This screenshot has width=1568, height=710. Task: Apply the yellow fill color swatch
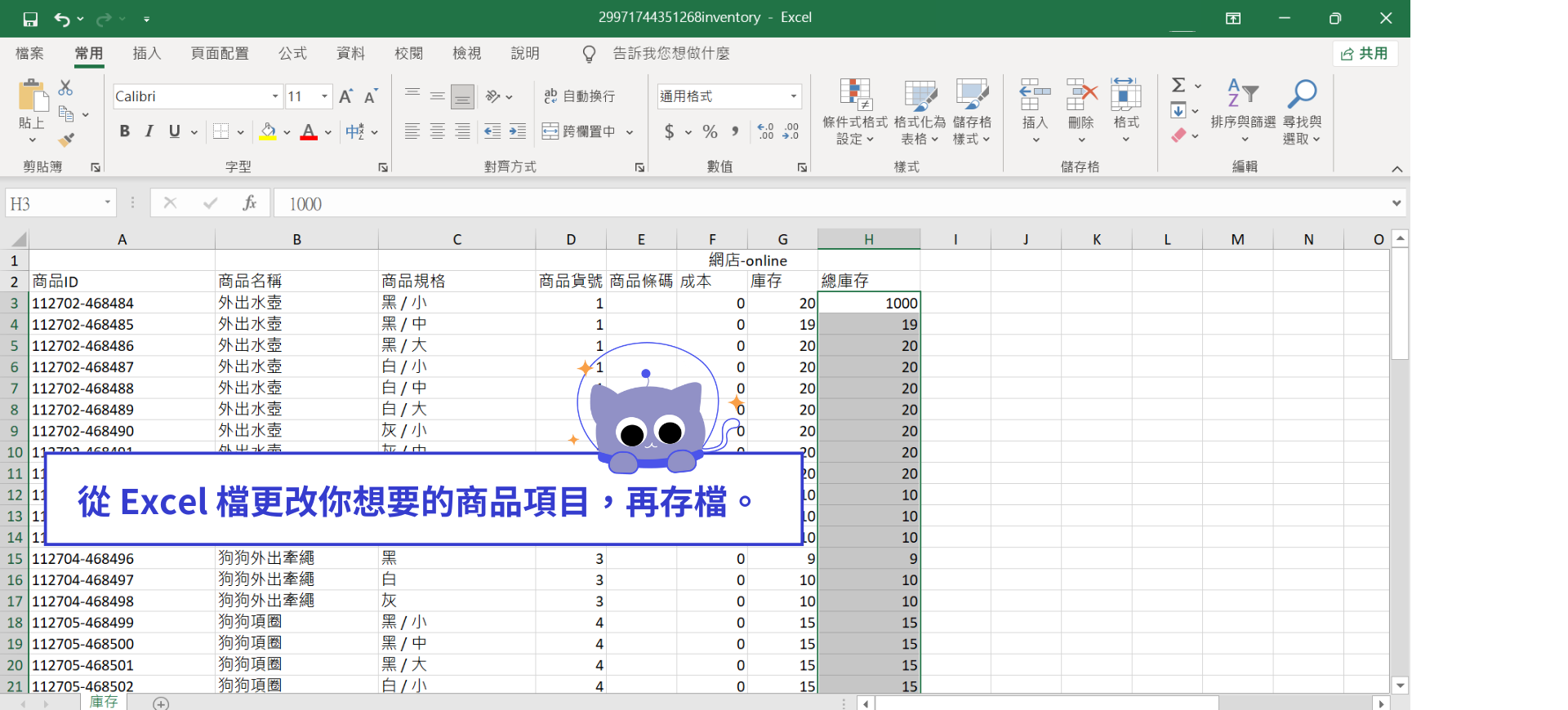tap(268, 131)
